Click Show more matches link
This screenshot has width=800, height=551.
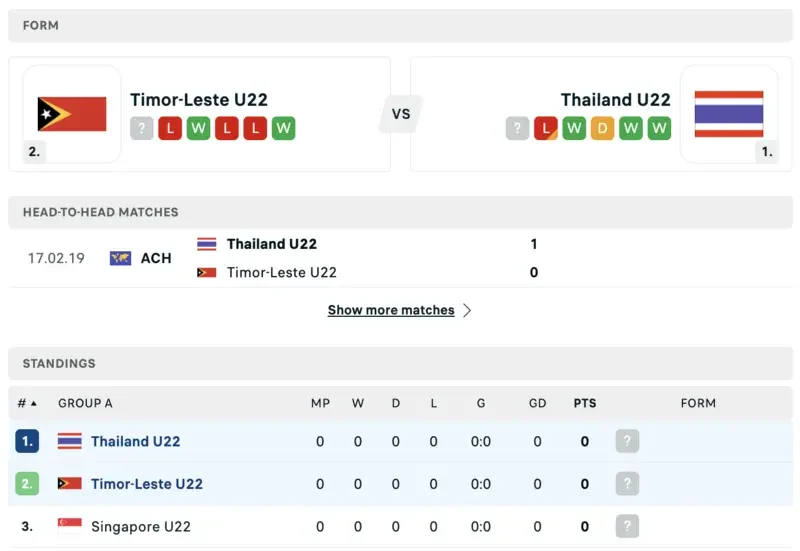point(391,310)
